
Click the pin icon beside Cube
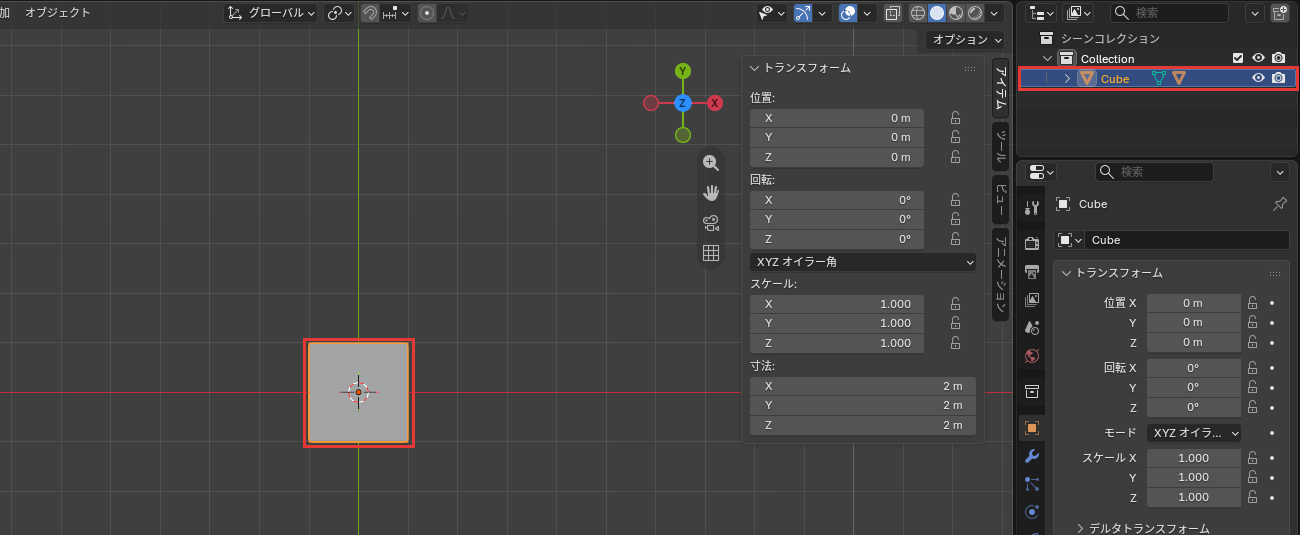coord(1279,204)
